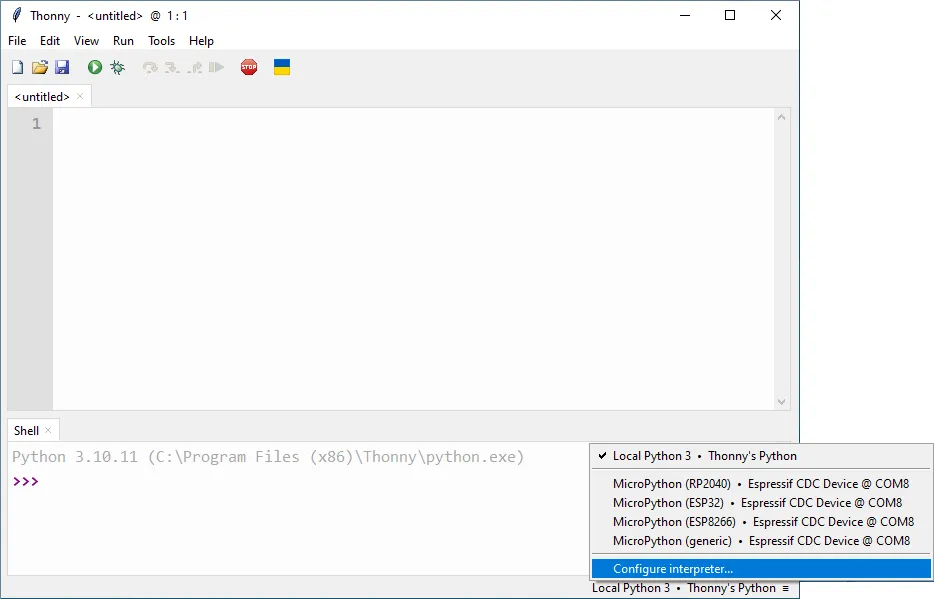Open the Tools menu

click(x=161, y=41)
